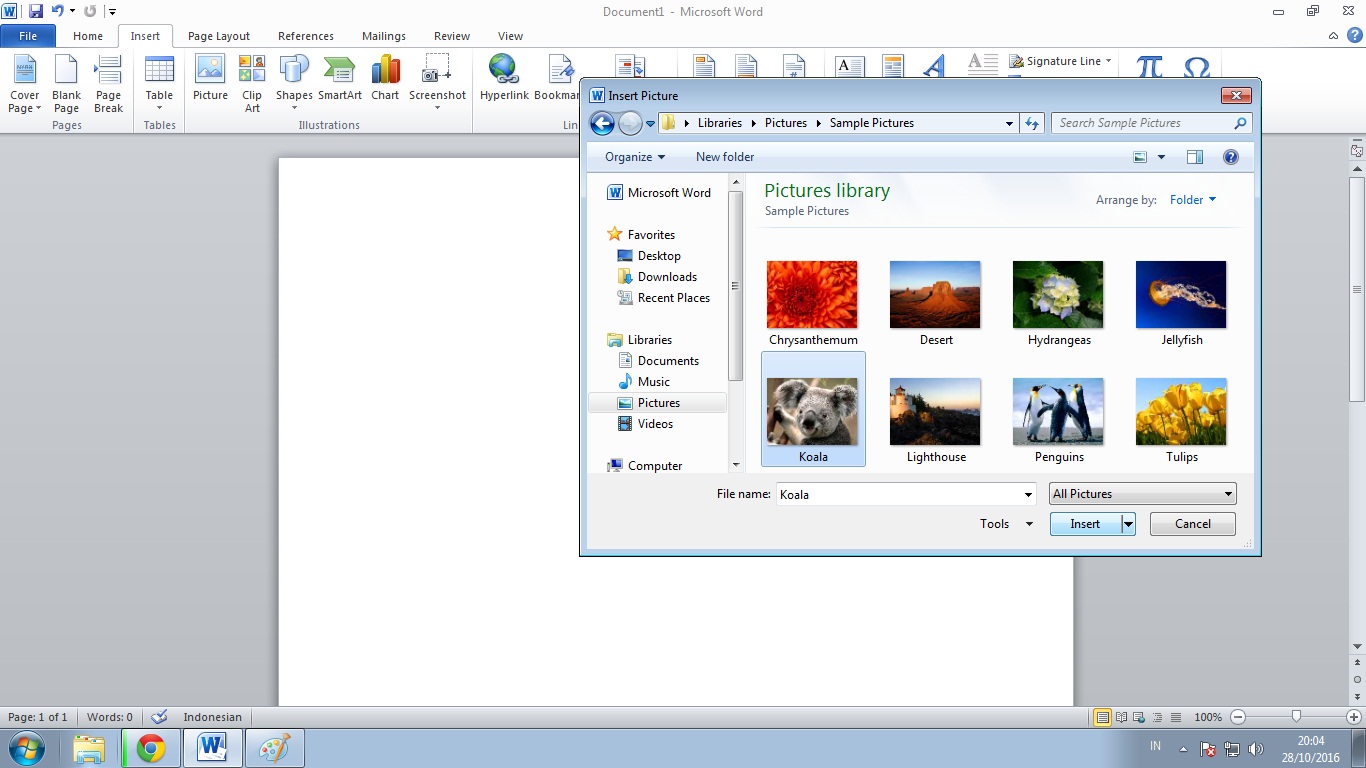Switch to Full Screen Reading view
Image resolution: width=1366 pixels, height=768 pixels.
click(1122, 717)
